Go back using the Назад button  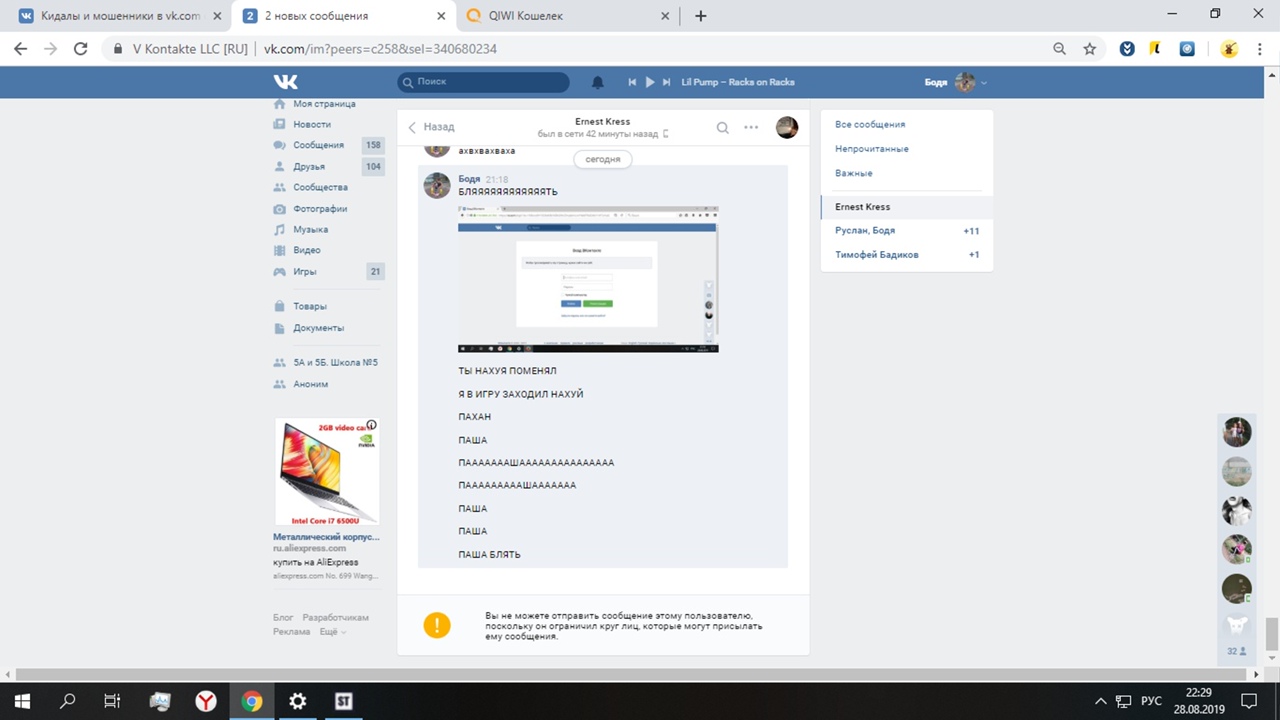(x=431, y=127)
